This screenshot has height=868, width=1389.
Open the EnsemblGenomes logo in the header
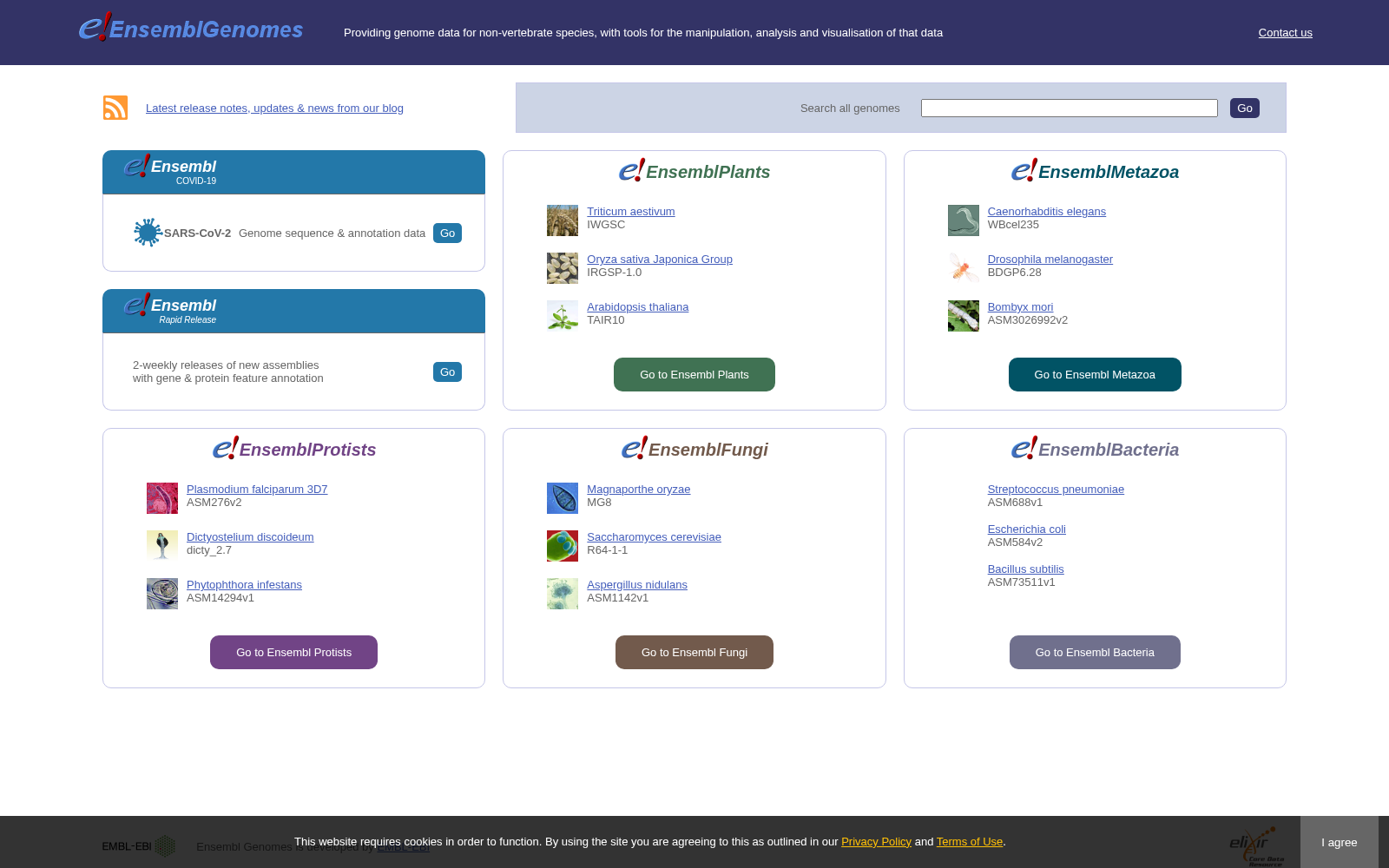[x=191, y=28]
